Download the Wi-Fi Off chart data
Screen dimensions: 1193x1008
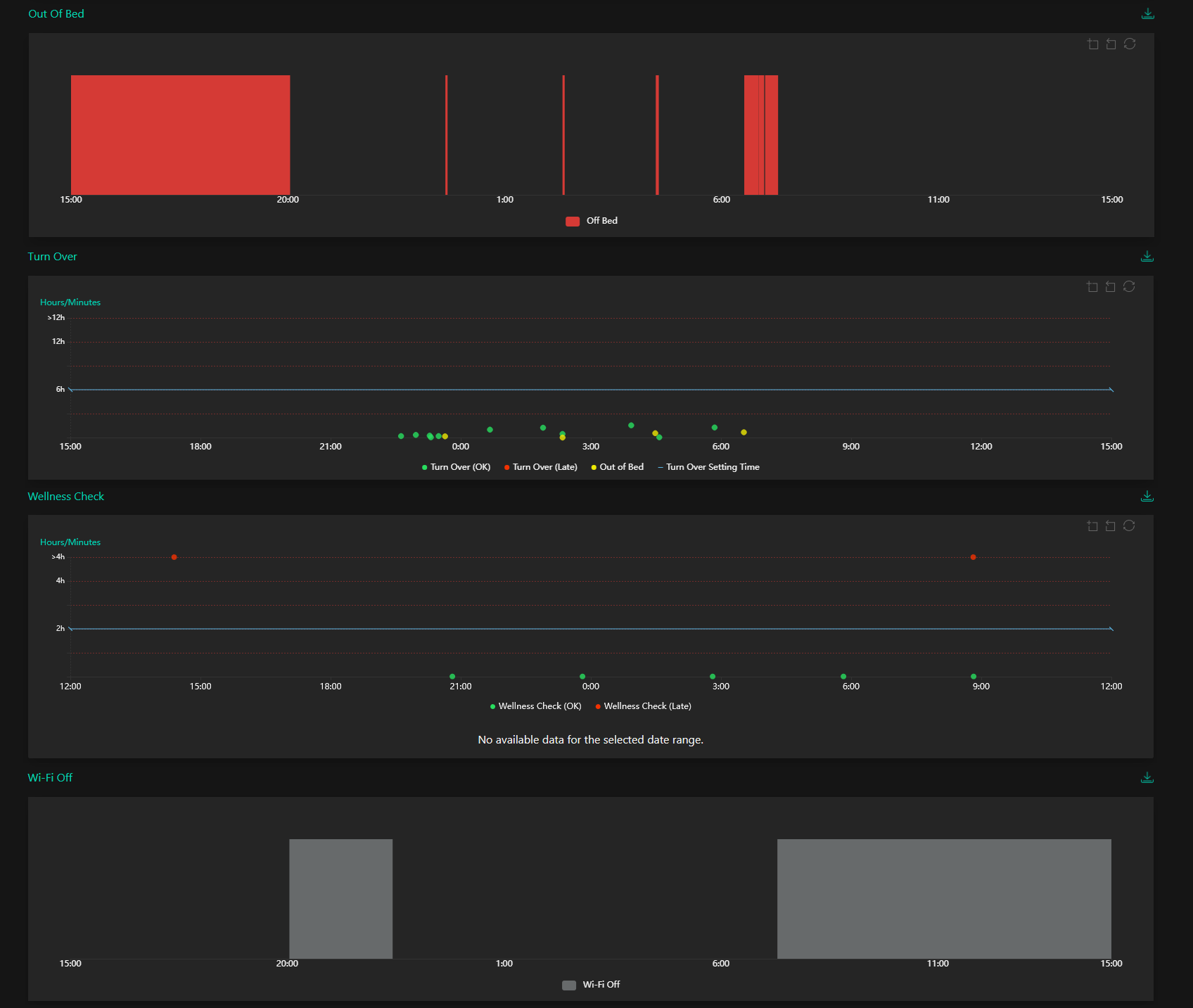pyautogui.click(x=1147, y=778)
